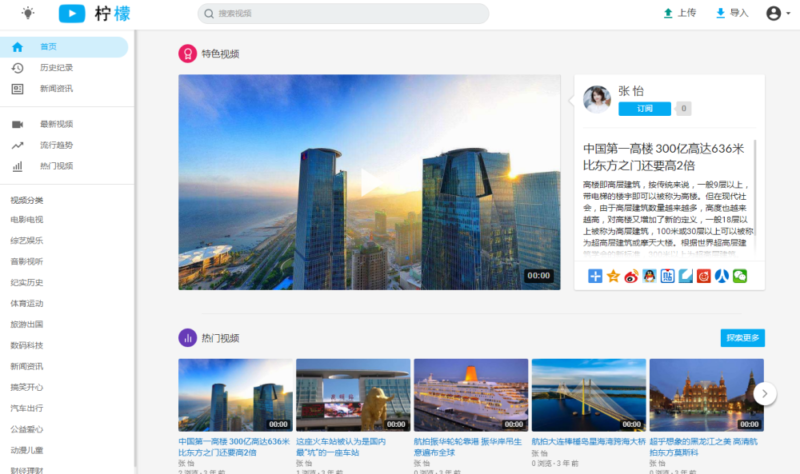Toggle the lightbulb theme icon

(28, 13)
